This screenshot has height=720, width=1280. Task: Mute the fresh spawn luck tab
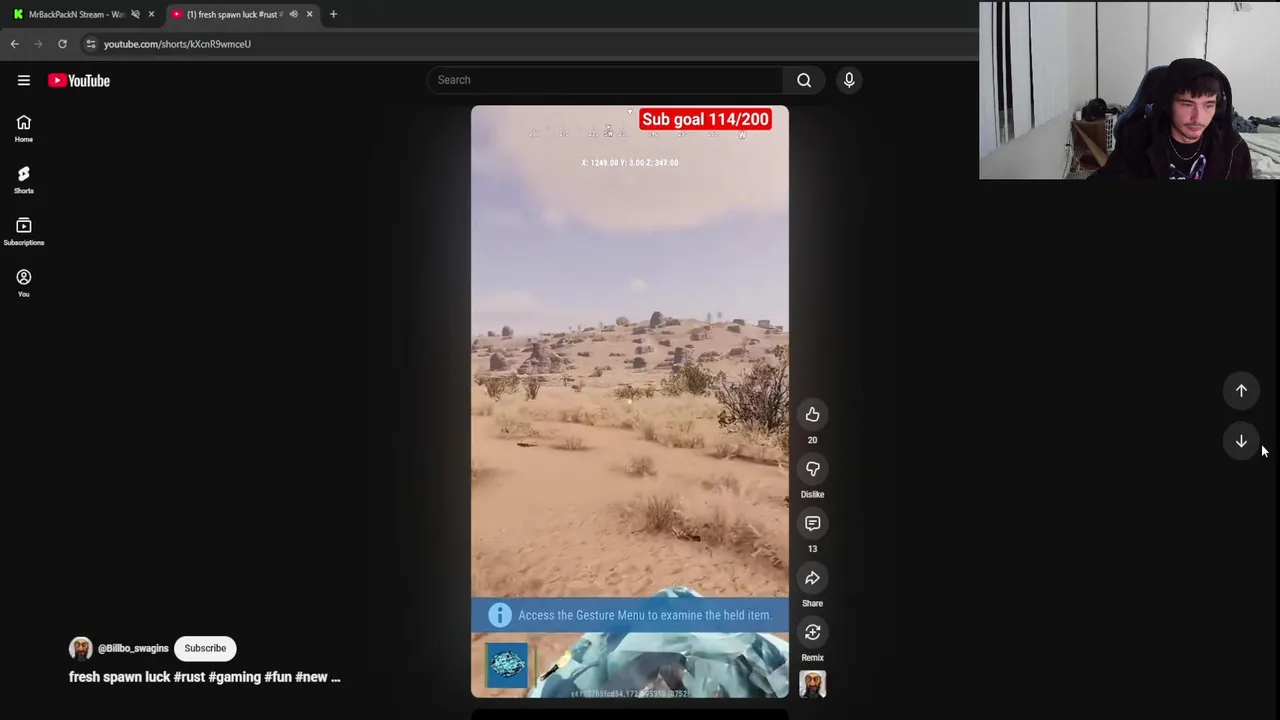[x=293, y=14]
